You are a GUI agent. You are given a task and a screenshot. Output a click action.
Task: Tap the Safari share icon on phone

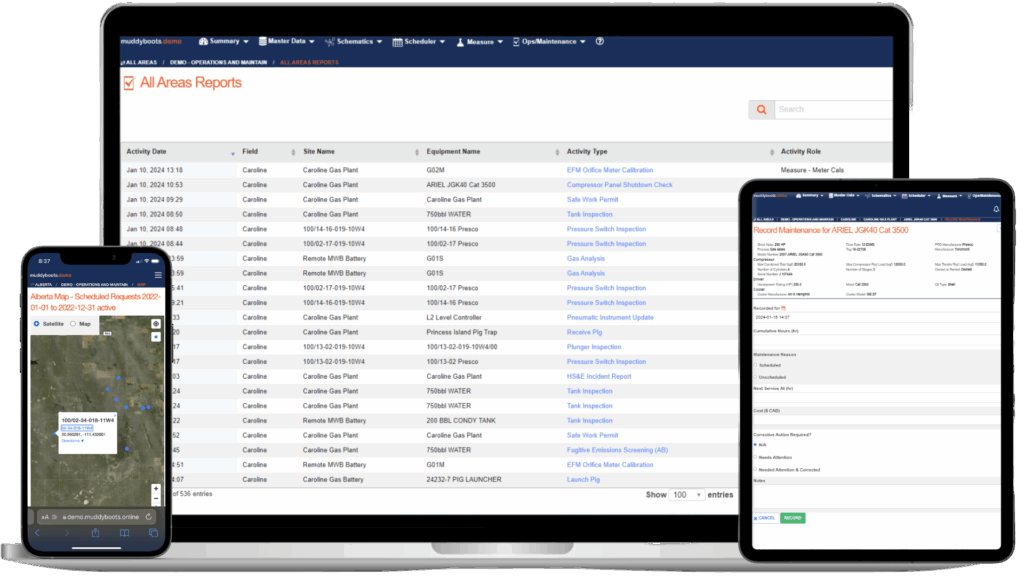(95, 533)
